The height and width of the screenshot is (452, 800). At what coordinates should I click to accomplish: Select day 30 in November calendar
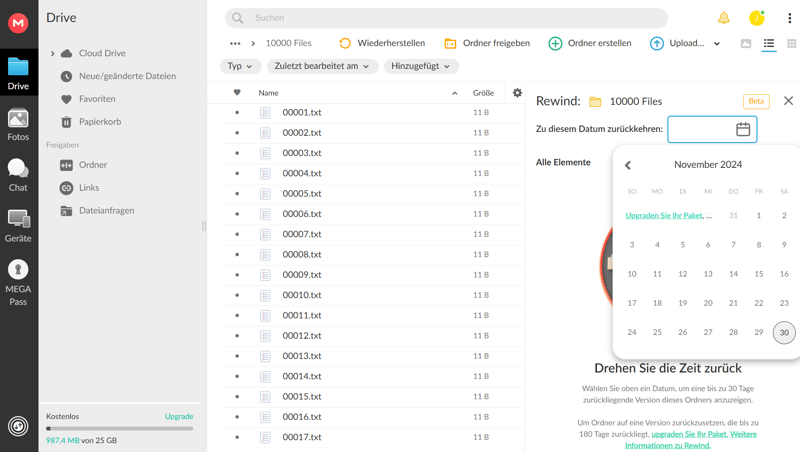(x=784, y=332)
